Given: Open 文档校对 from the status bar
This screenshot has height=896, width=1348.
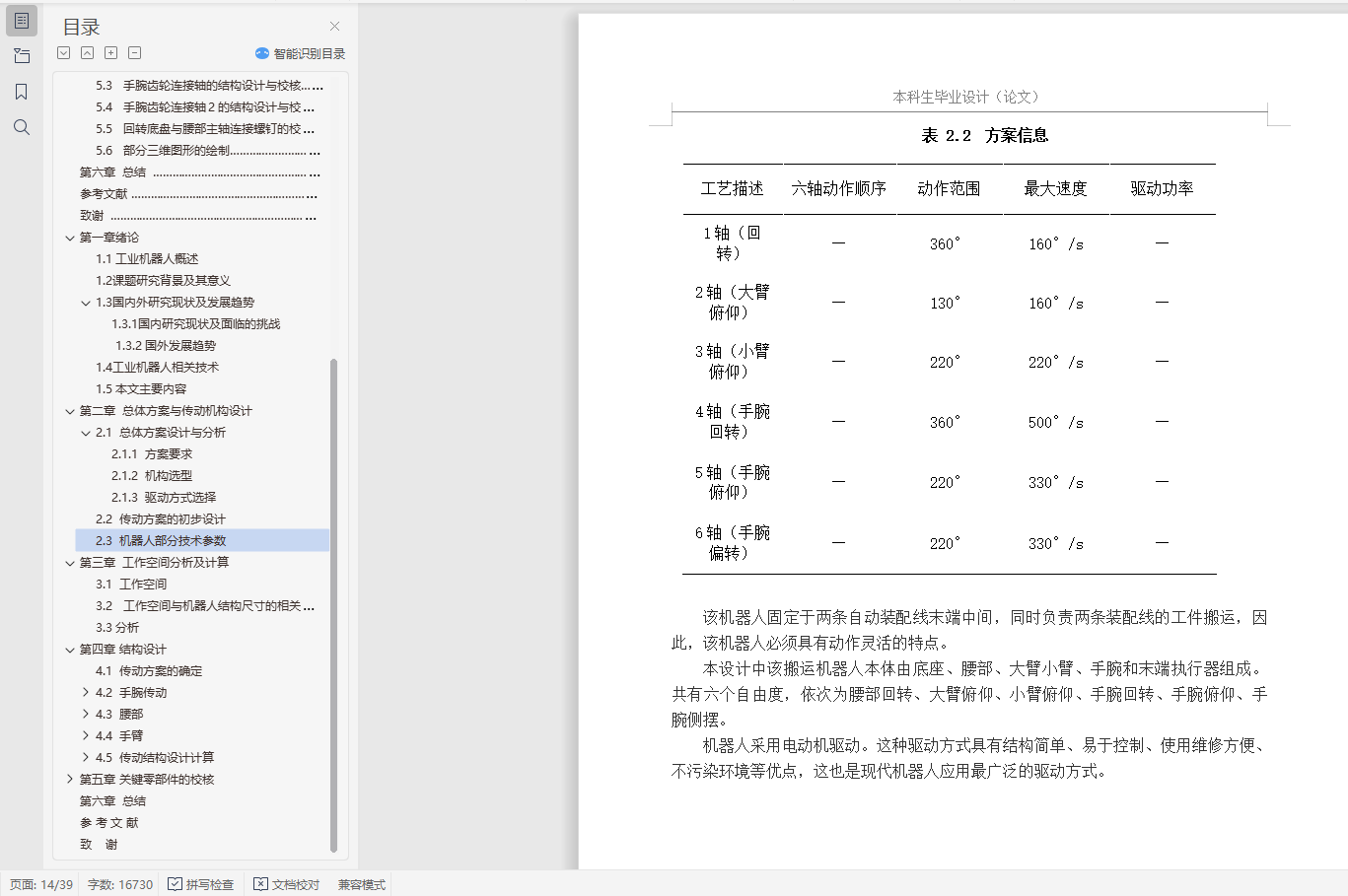Looking at the screenshot, I should pos(287,884).
